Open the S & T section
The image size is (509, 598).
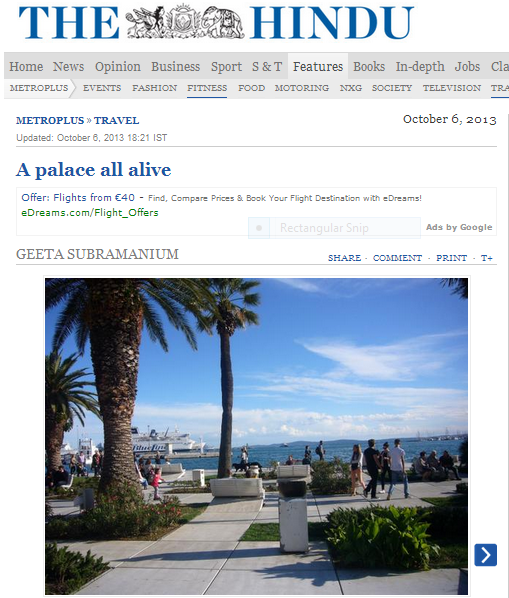coord(267,66)
